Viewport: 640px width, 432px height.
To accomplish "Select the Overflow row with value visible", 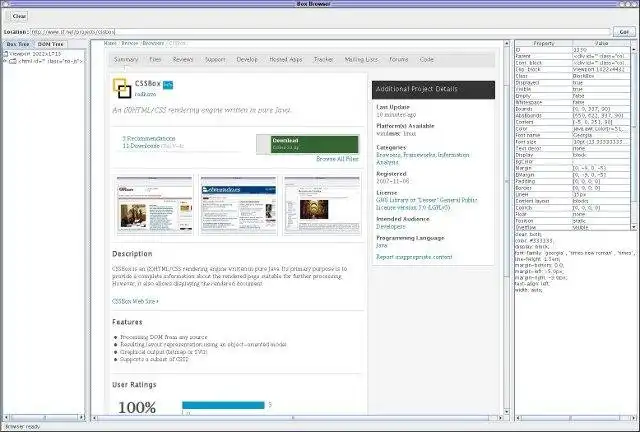I will point(573,227).
